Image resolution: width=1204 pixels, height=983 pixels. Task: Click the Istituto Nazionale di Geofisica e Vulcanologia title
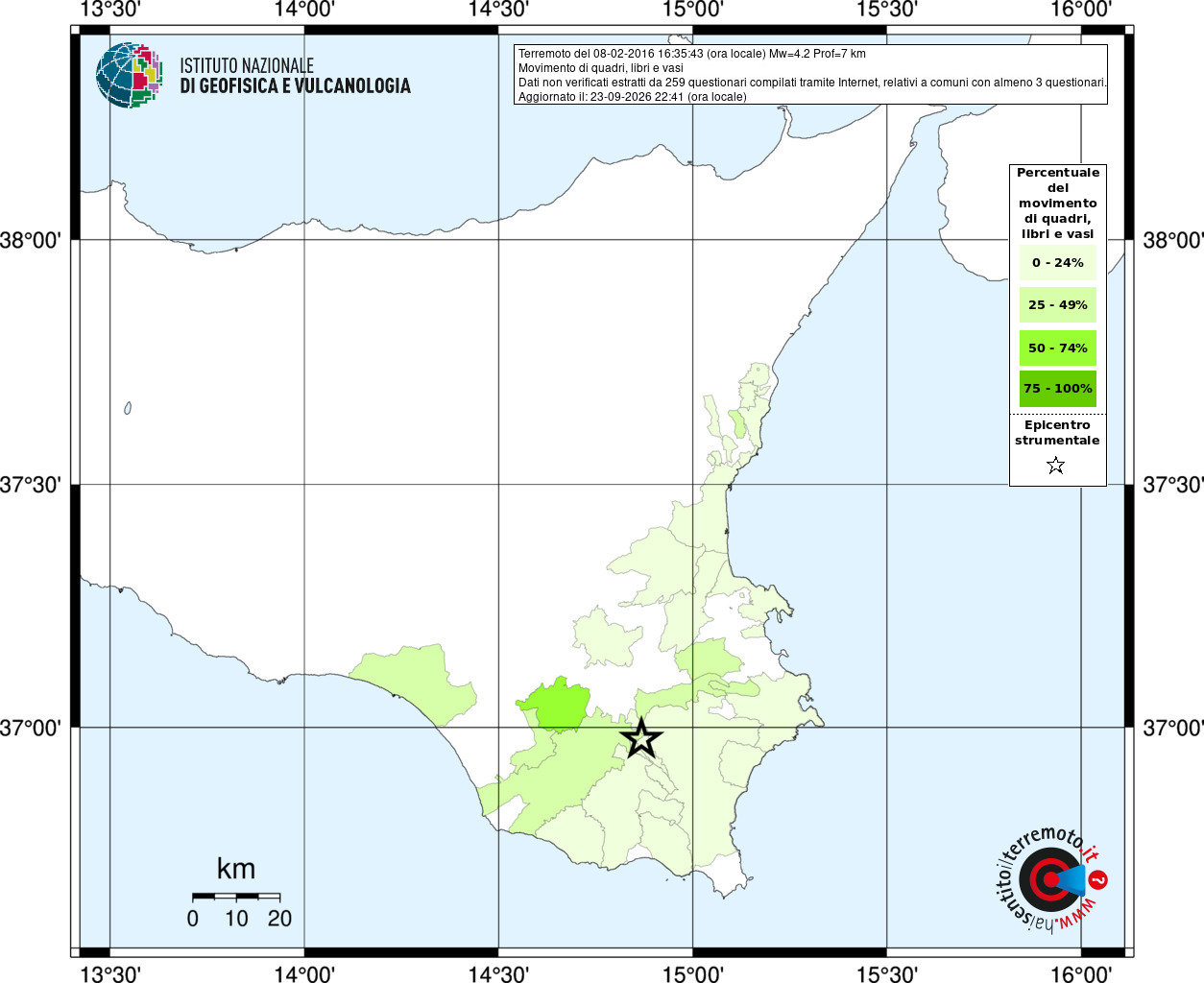295,76
